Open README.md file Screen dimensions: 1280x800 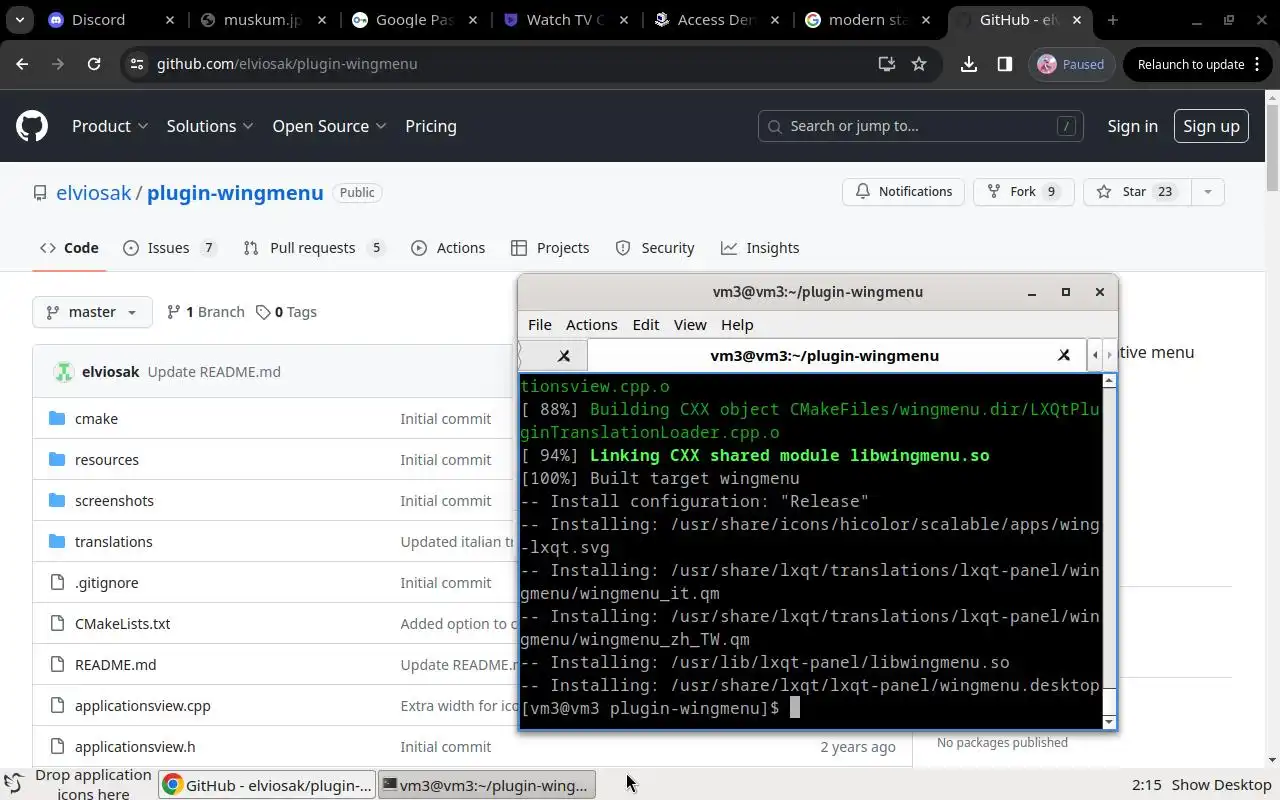(x=116, y=665)
